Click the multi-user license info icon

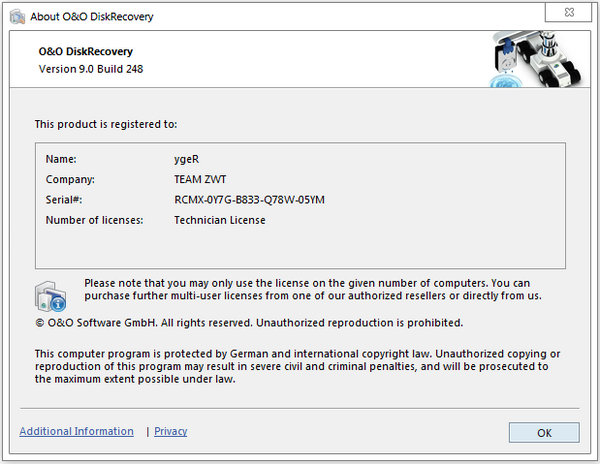click(50, 295)
